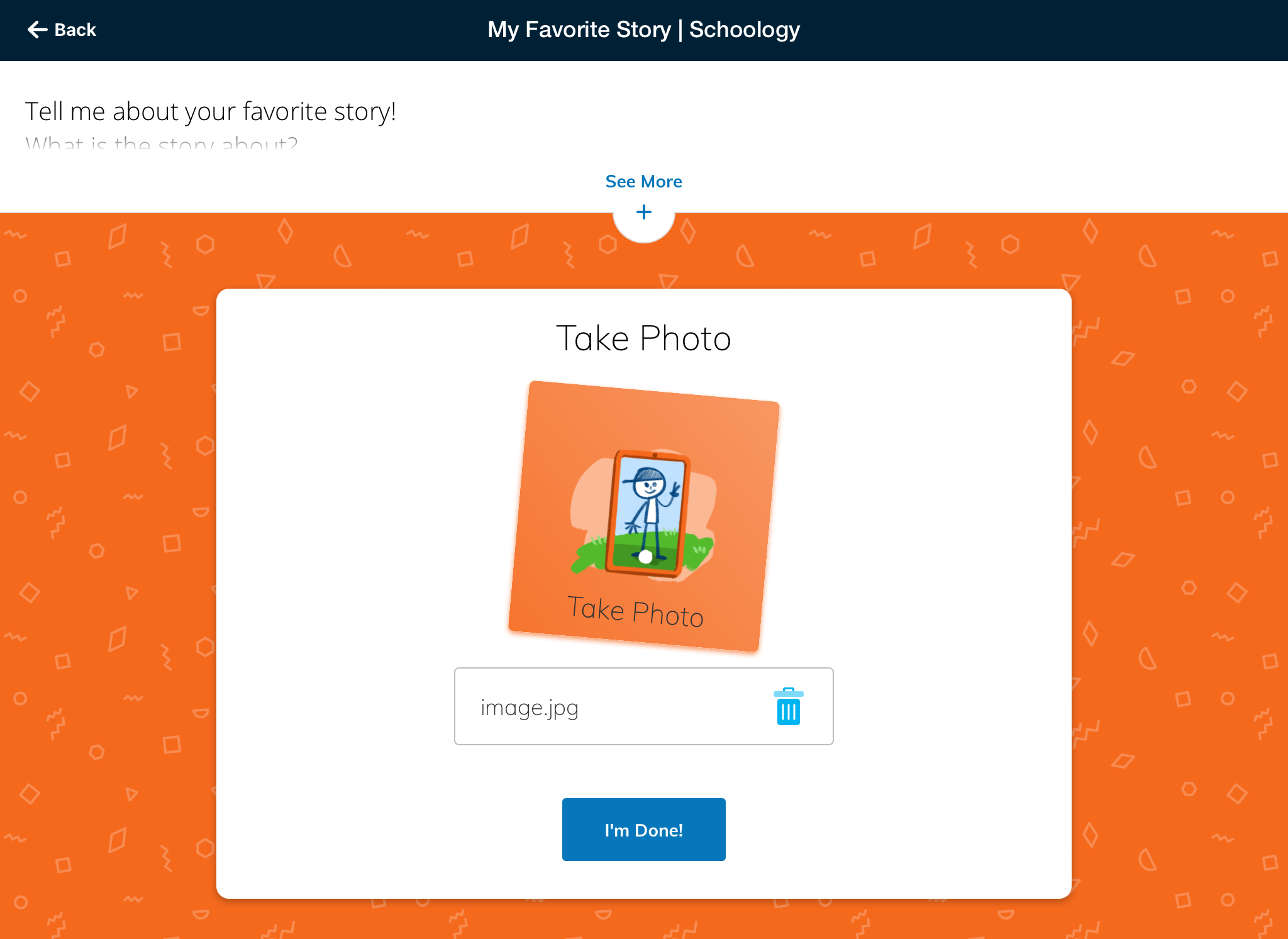1288x939 pixels.
Task: Delete image.jpg with the trash icon
Action: [788, 707]
